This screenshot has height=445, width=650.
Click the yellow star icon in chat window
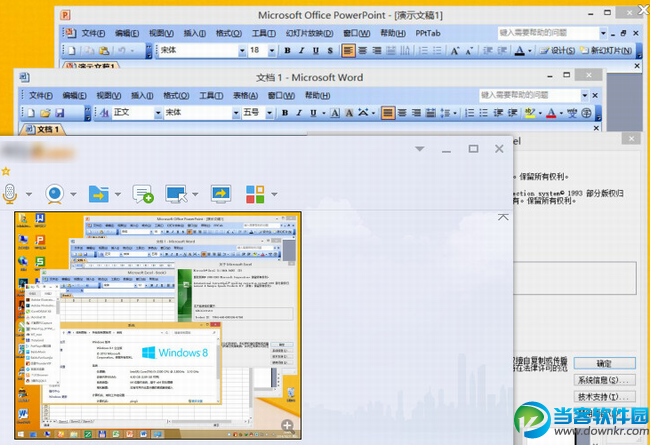click(x=6, y=171)
